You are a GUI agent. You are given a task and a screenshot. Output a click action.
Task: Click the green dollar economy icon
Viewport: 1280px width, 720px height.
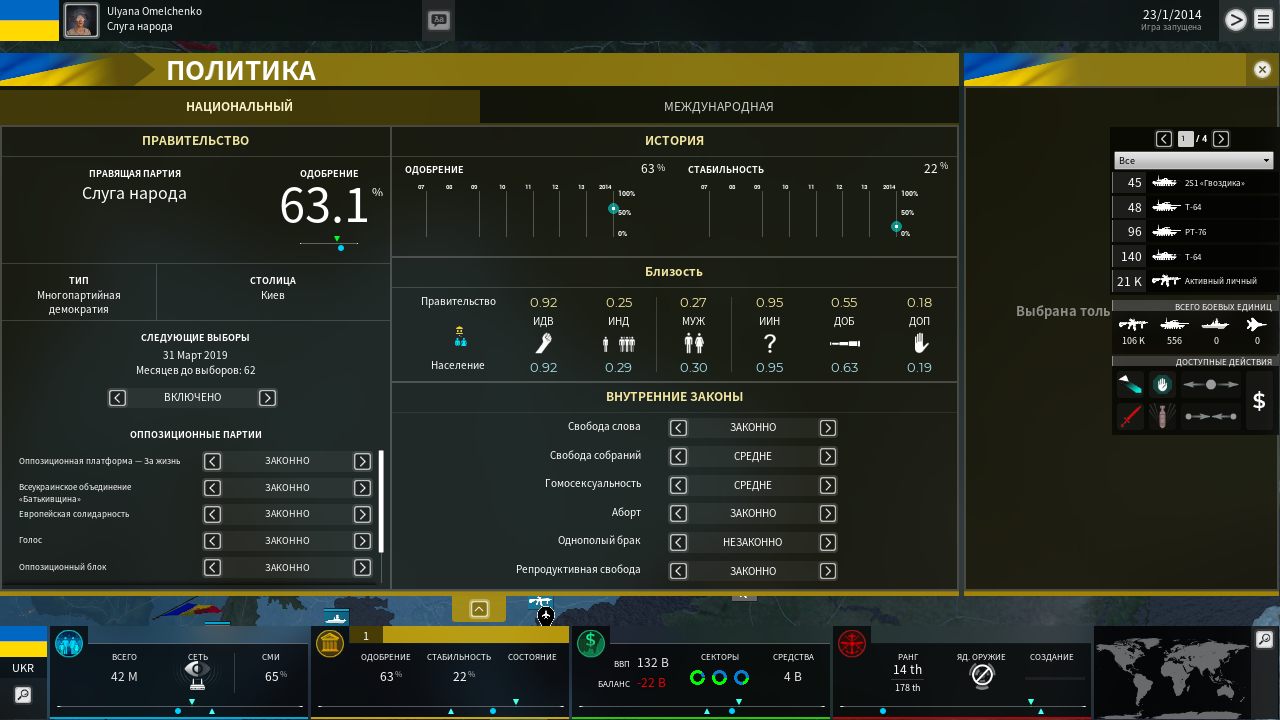(590, 643)
